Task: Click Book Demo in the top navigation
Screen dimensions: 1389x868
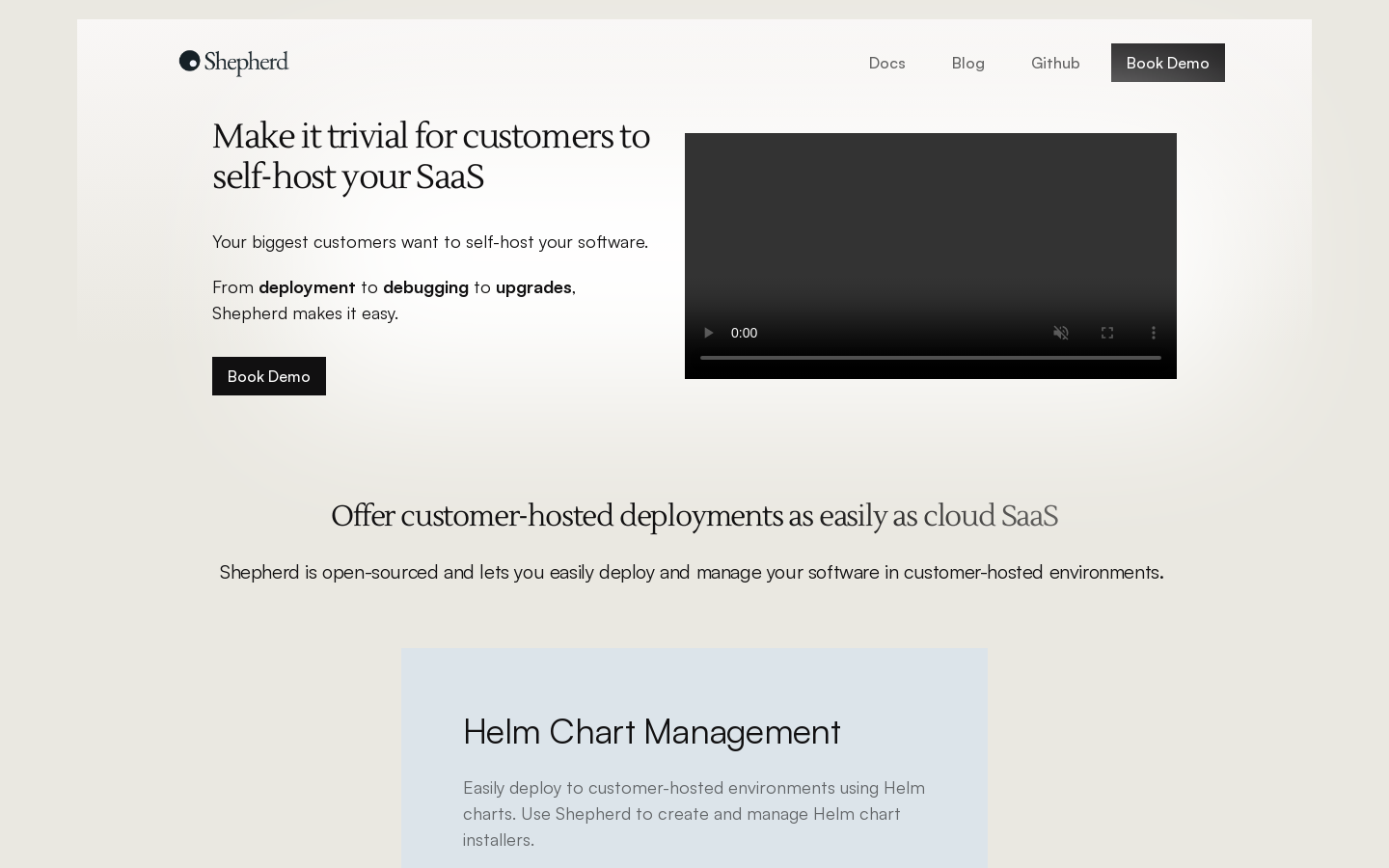Action: click(1167, 63)
